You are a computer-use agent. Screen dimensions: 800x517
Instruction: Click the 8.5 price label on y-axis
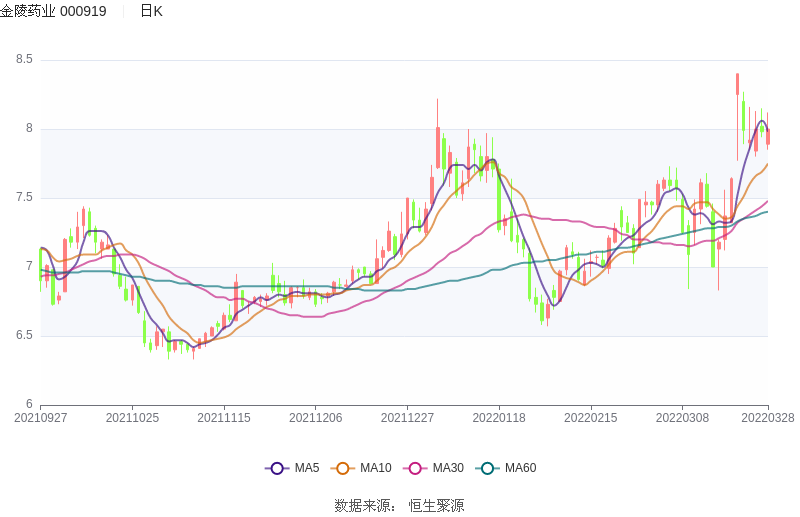coord(24,60)
